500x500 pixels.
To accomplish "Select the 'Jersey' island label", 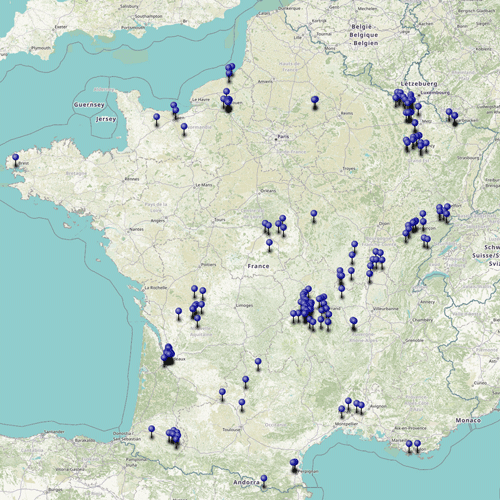I will point(106,119).
